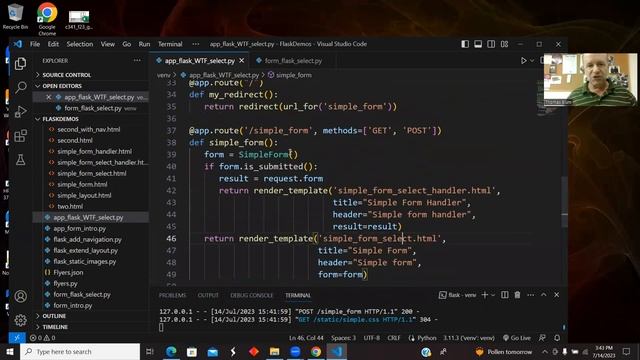Image resolution: width=640 pixels, height=360 pixels.
Task: Click Windows taskbar search box
Action: pyautogui.click(x=80, y=351)
